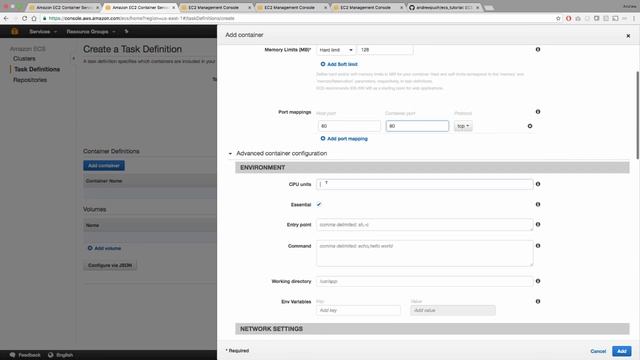Click info icon beside Command
Screen dimensions: 640x360
point(538,246)
